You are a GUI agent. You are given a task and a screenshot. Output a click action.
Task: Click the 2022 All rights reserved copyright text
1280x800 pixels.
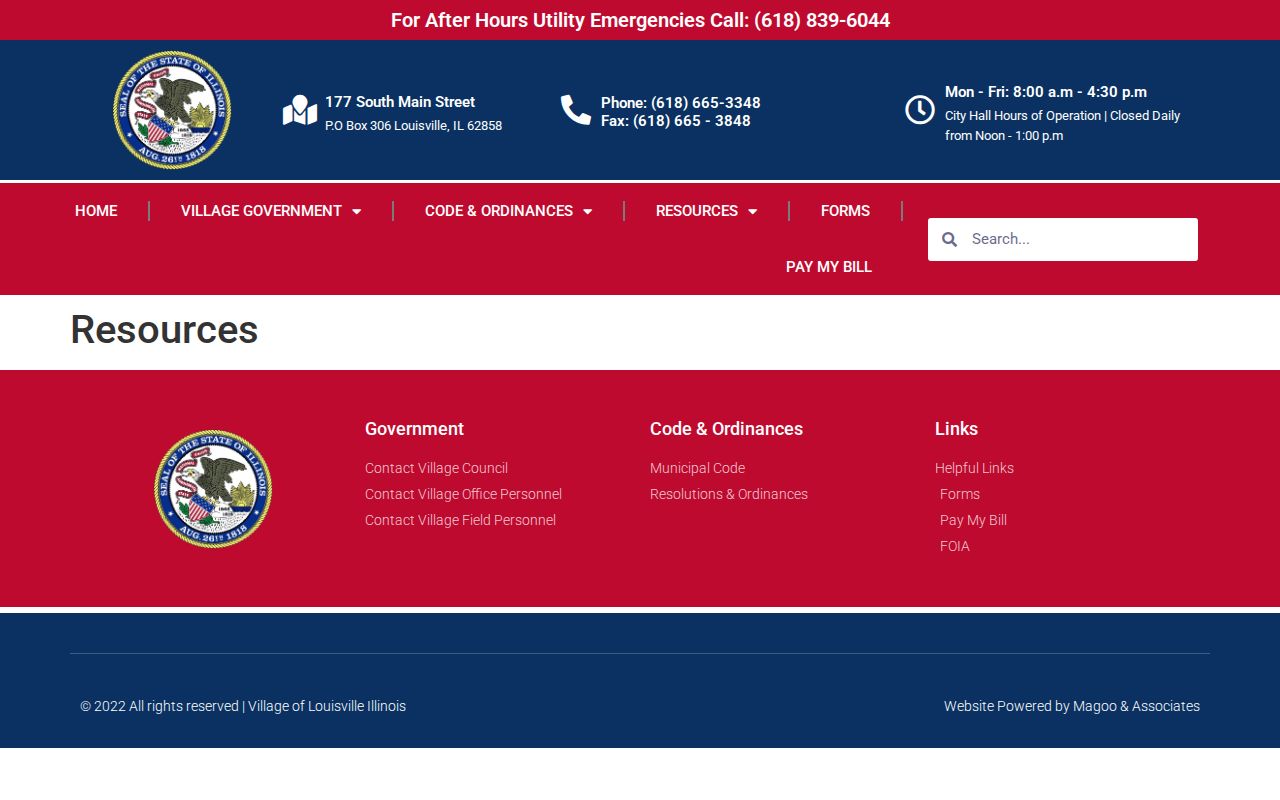[243, 706]
